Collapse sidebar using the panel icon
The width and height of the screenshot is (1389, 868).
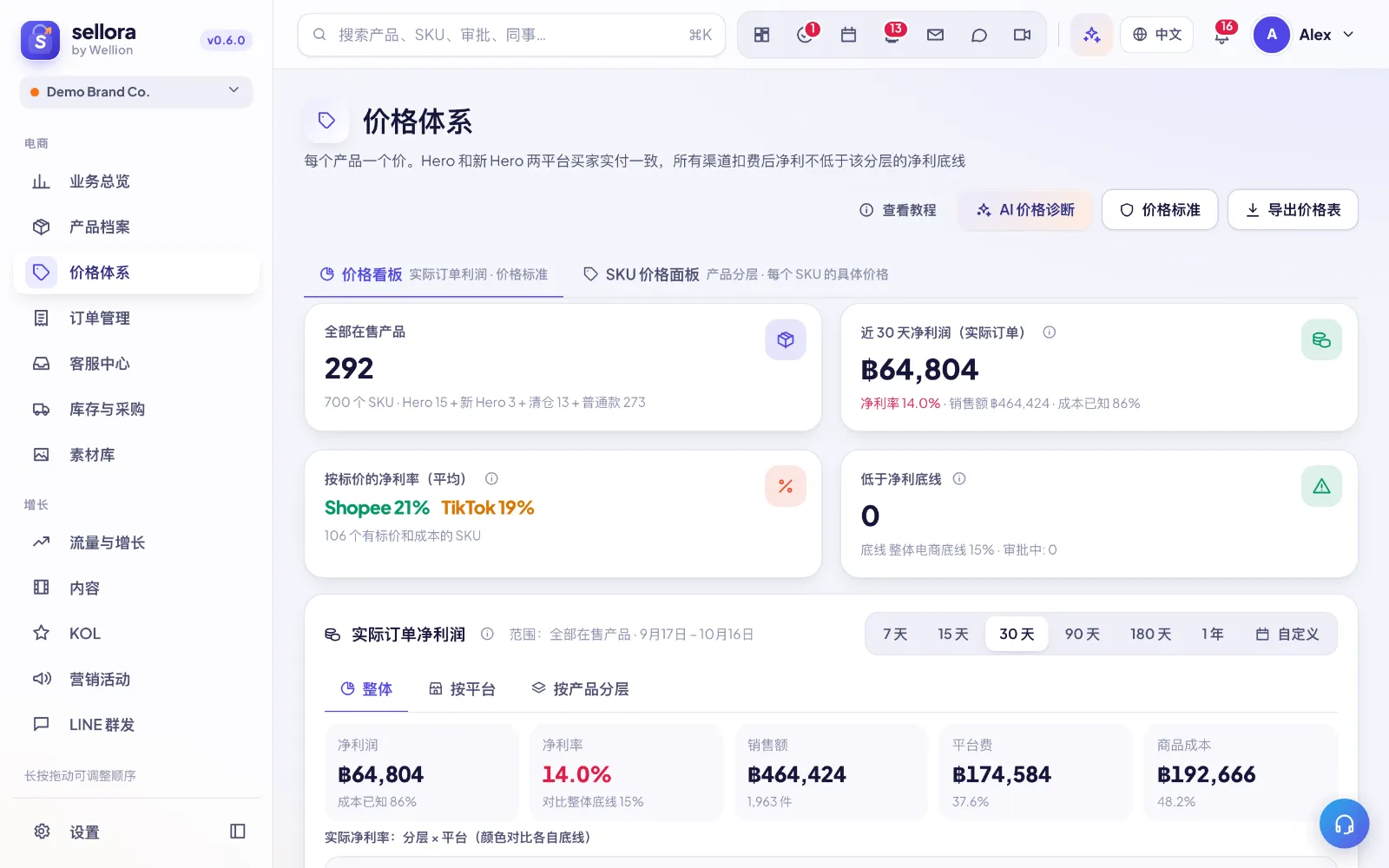click(237, 832)
